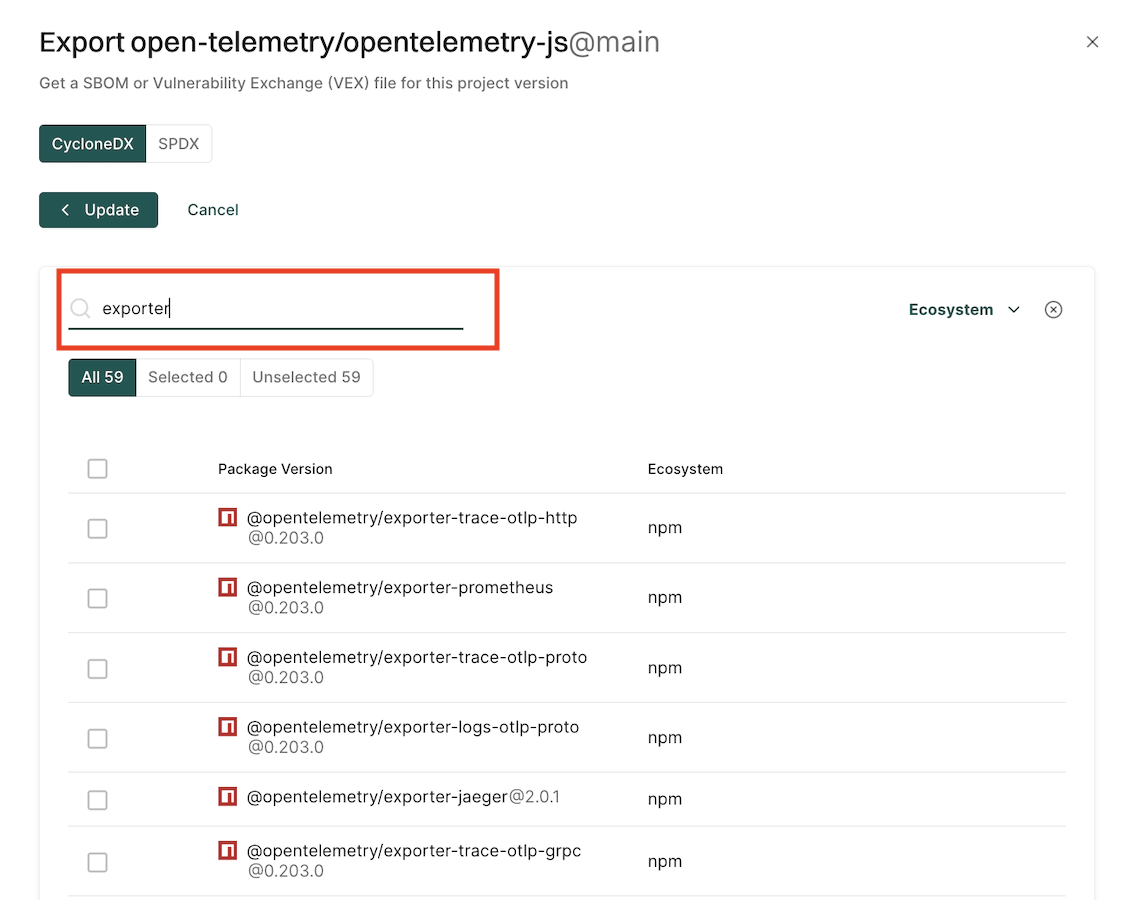Close the export dialog

click(x=1092, y=42)
